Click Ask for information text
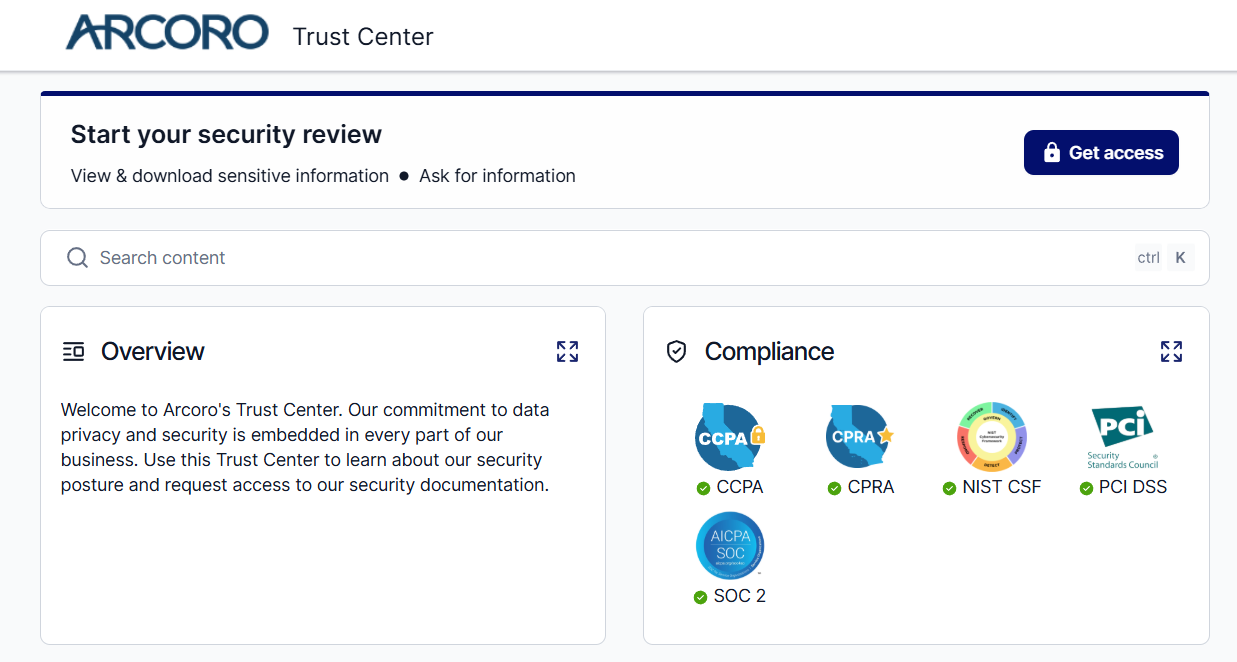This screenshot has width=1237, height=662. tap(497, 176)
